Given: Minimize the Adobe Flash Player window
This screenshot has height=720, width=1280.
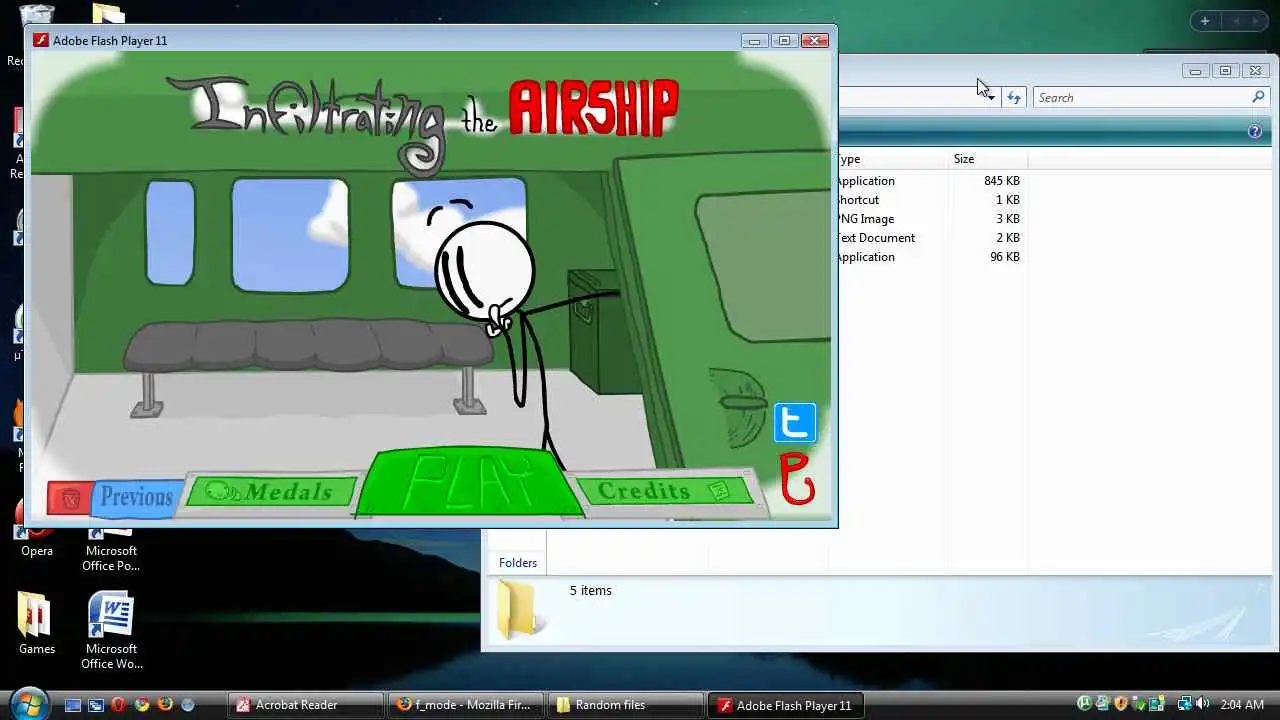Looking at the screenshot, I should [754, 40].
